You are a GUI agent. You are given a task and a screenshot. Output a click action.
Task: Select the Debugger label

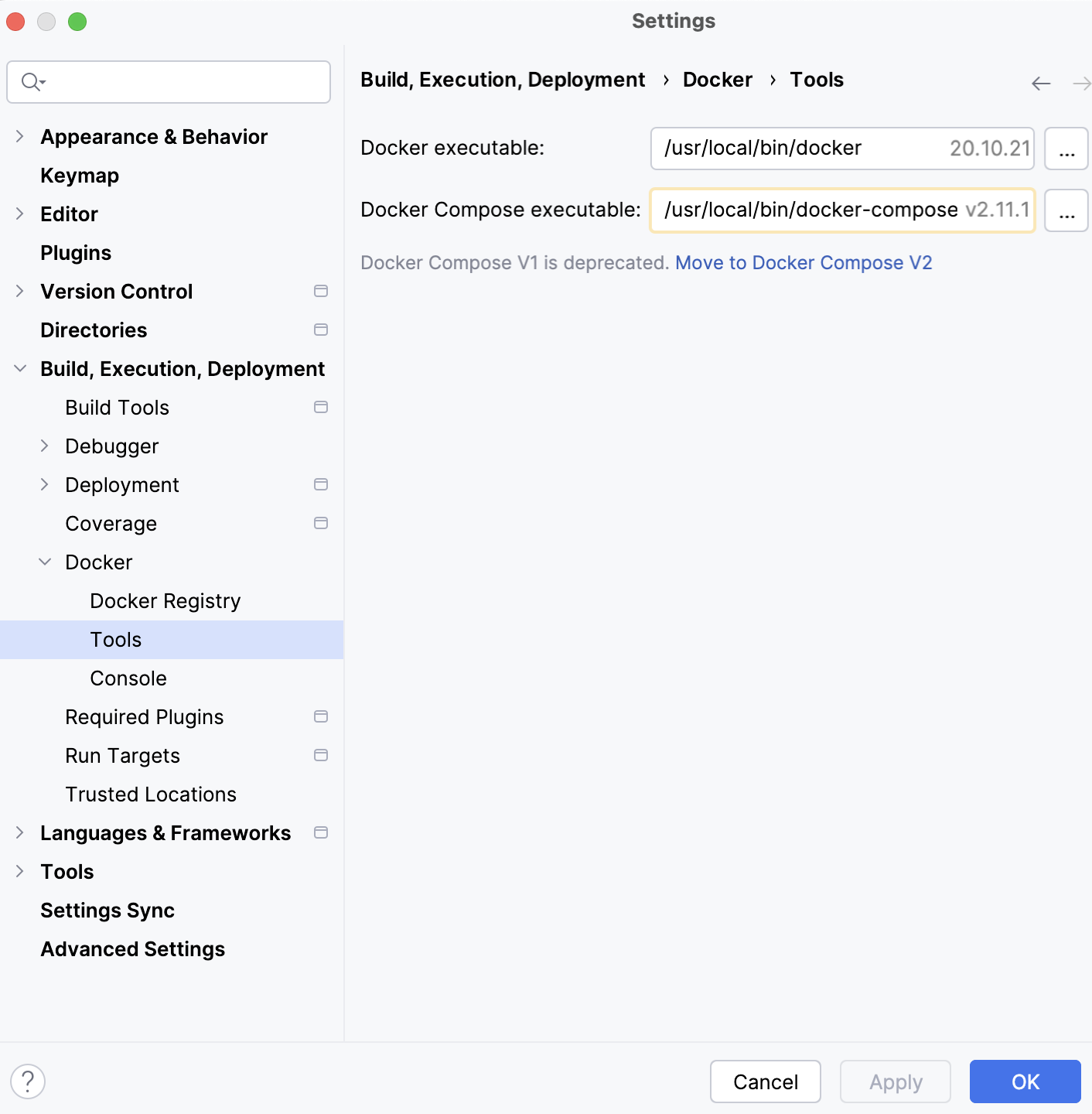111,446
